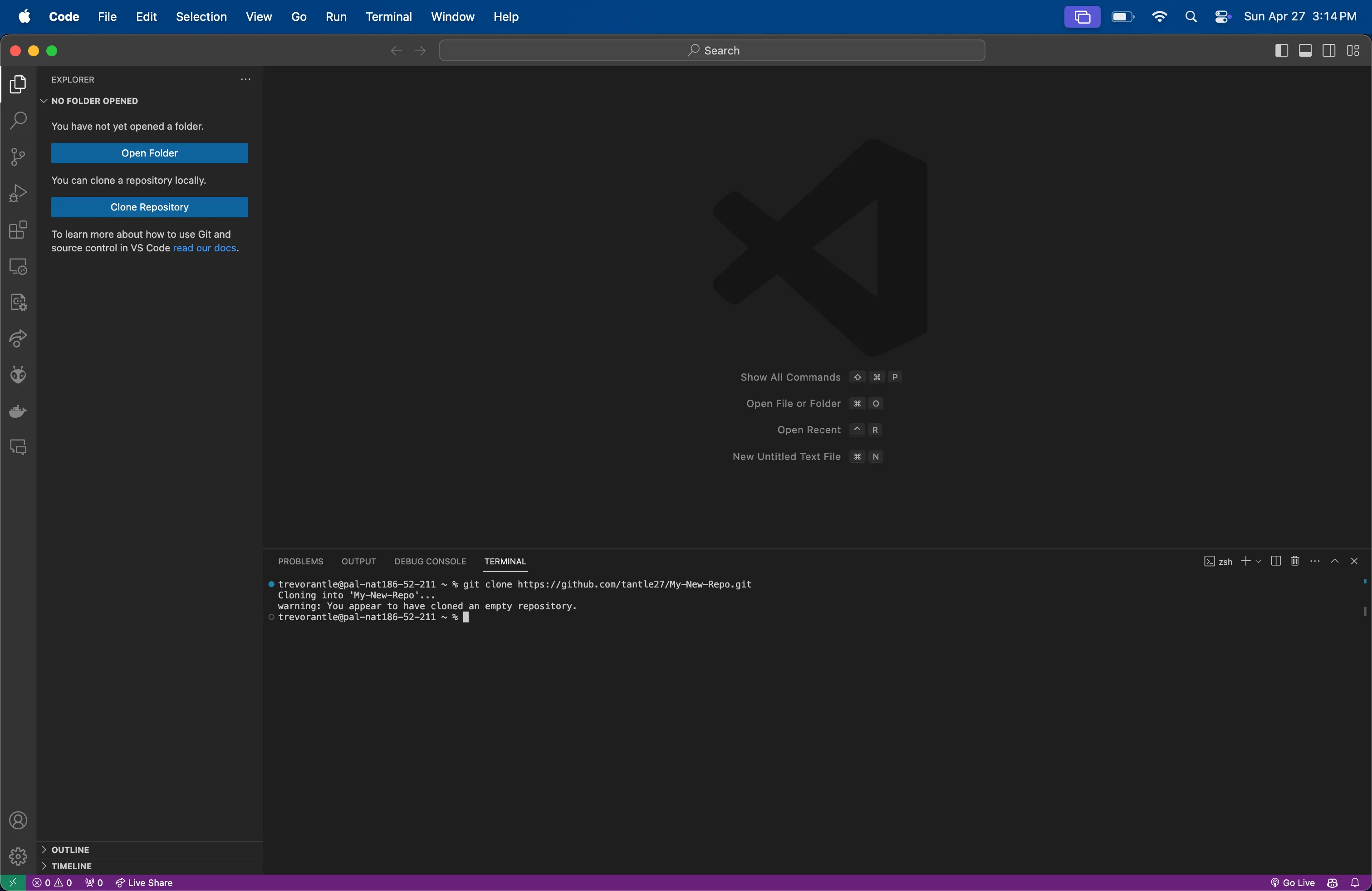Select the Terminal tab in panel
The image size is (1372, 891).
pos(505,561)
